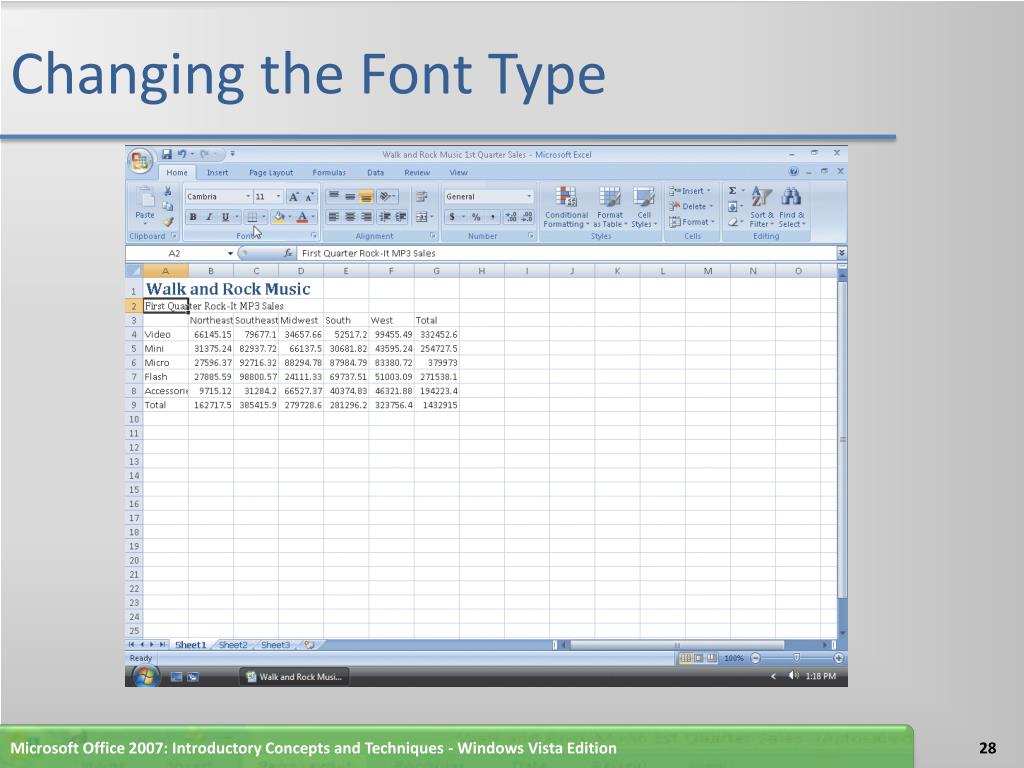Viewport: 1024px width, 768px height.
Task: Switch to the Formulas ribbon tab
Action: click(x=329, y=172)
